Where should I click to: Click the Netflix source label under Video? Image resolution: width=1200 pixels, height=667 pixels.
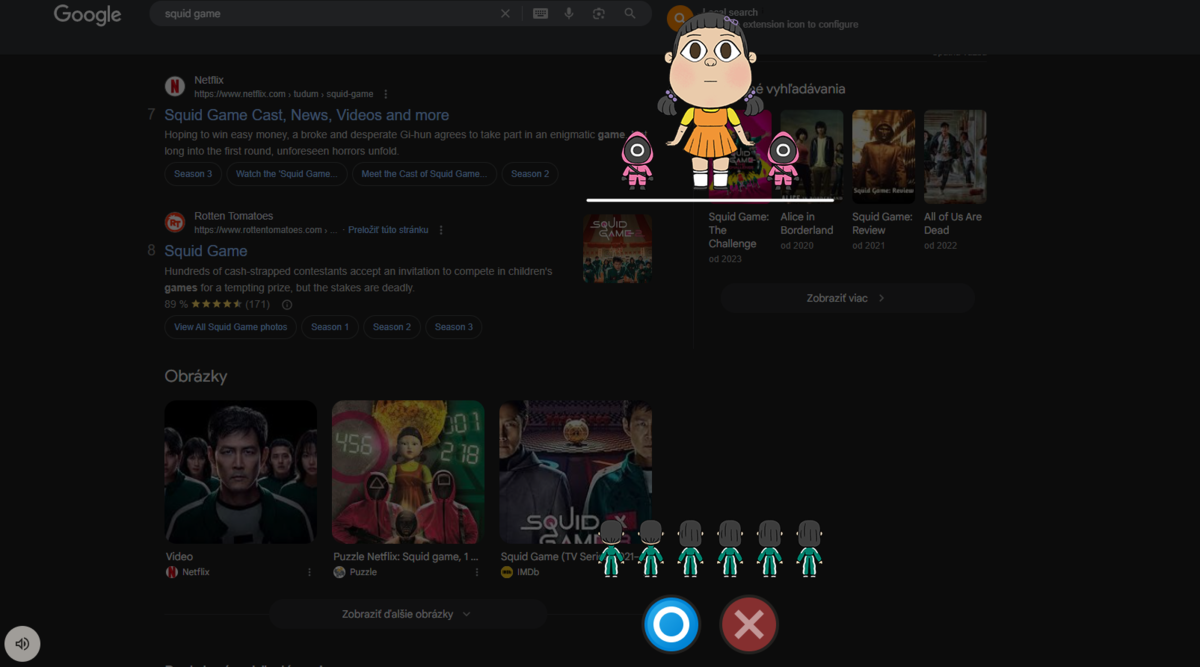point(196,572)
